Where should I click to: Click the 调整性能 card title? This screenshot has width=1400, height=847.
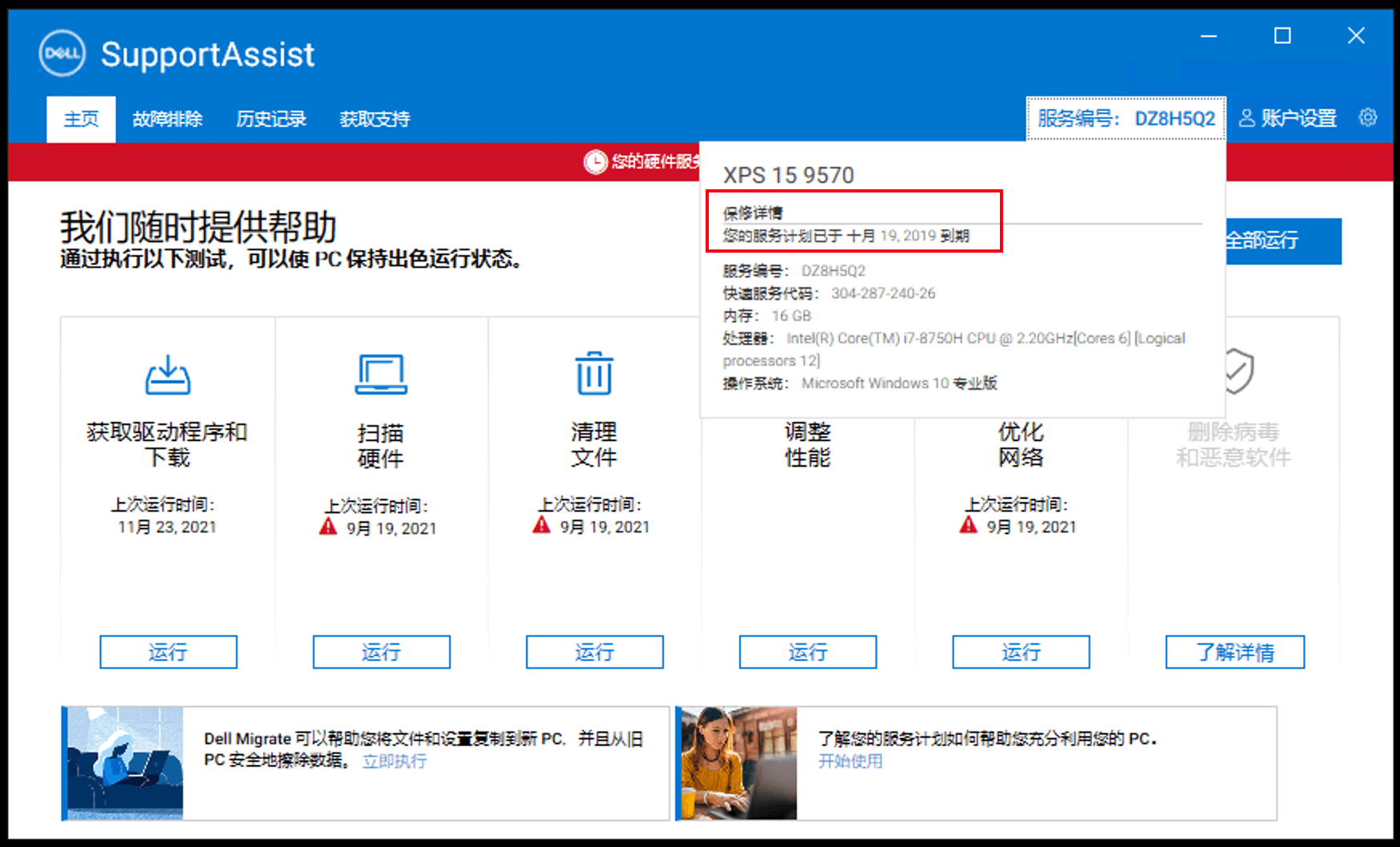coord(807,444)
